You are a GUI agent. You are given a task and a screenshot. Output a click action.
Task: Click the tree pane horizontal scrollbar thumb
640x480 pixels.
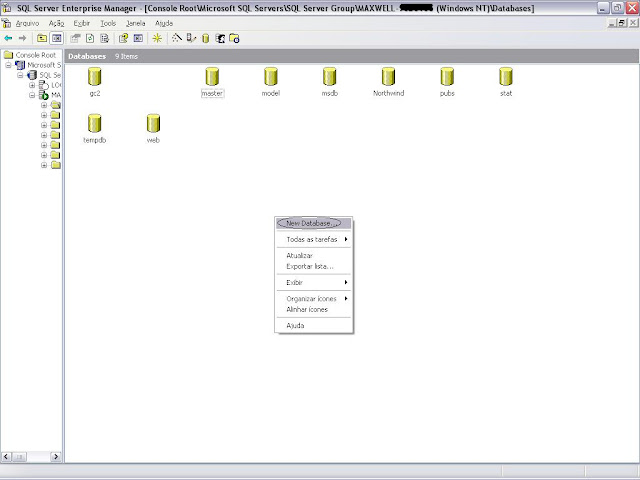tap(19, 456)
